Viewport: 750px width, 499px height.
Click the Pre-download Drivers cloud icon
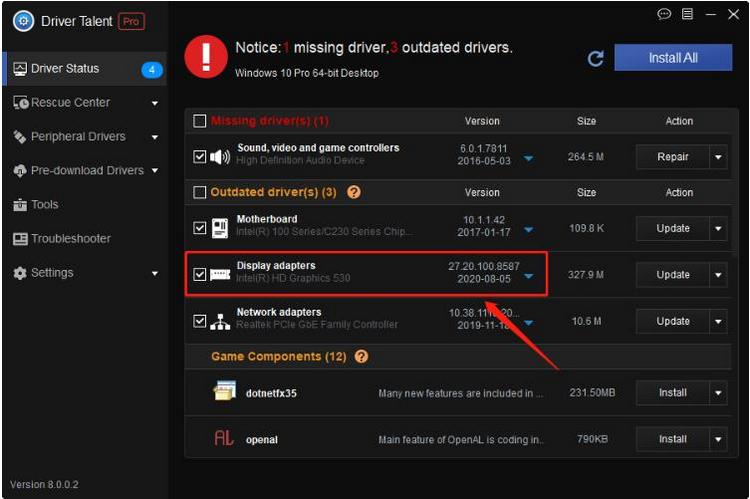[x=20, y=171]
